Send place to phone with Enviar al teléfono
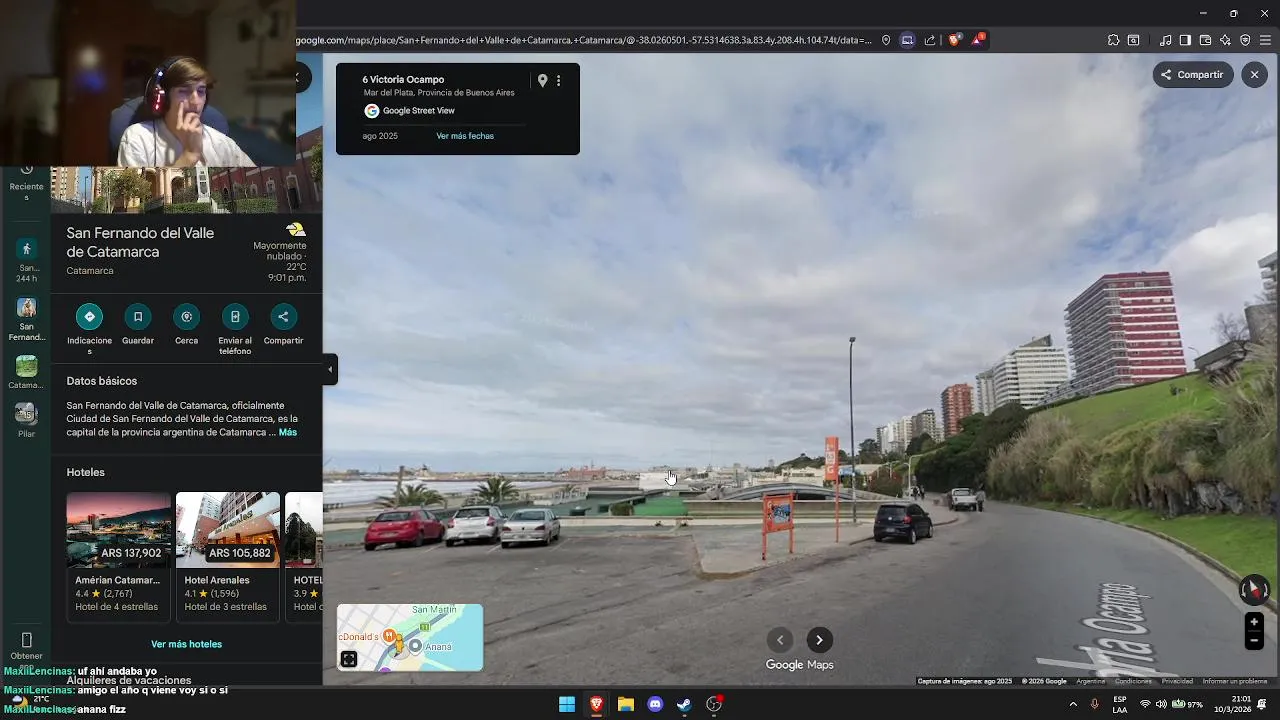The image size is (1280, 720). [235, 317]
